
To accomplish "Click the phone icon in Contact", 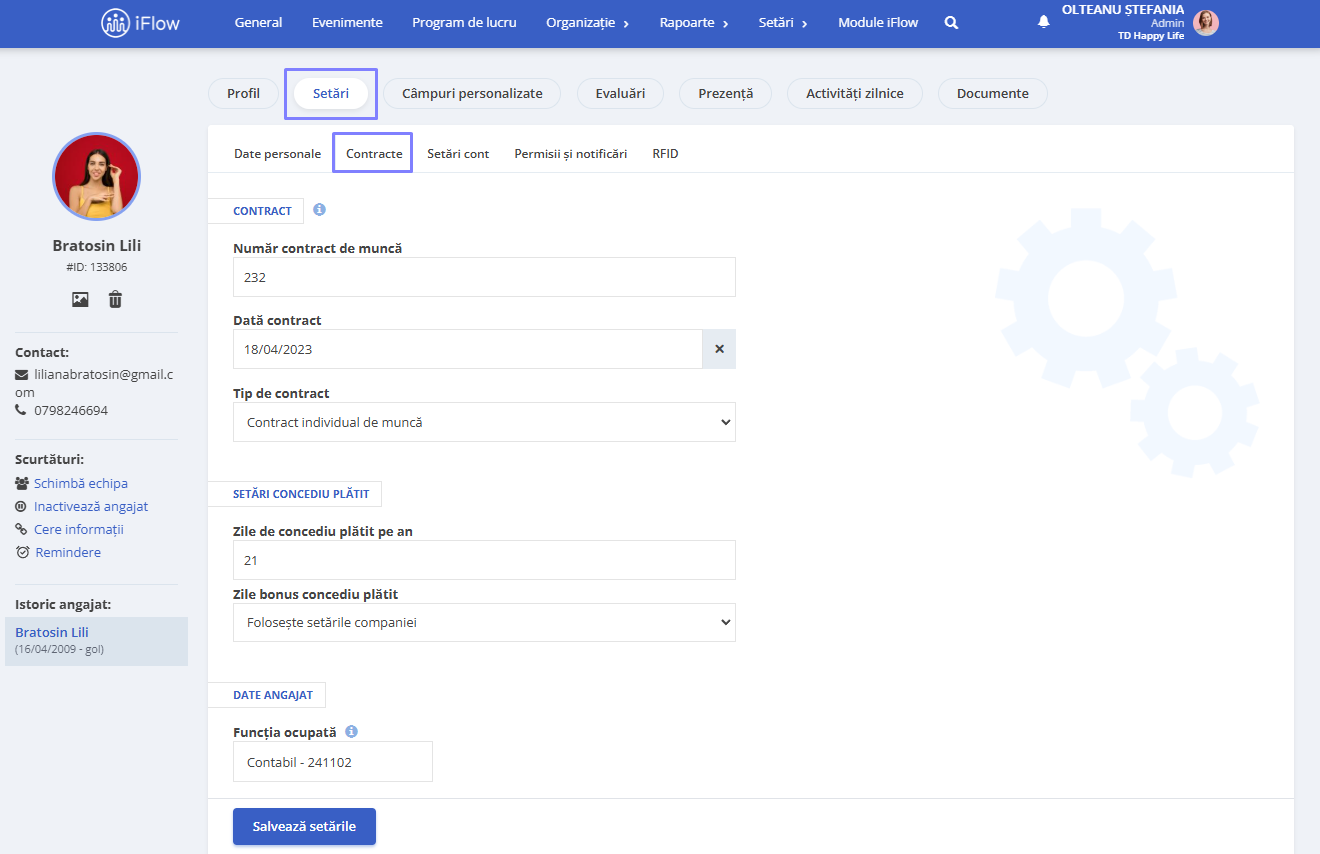I will tap(21, 410).
